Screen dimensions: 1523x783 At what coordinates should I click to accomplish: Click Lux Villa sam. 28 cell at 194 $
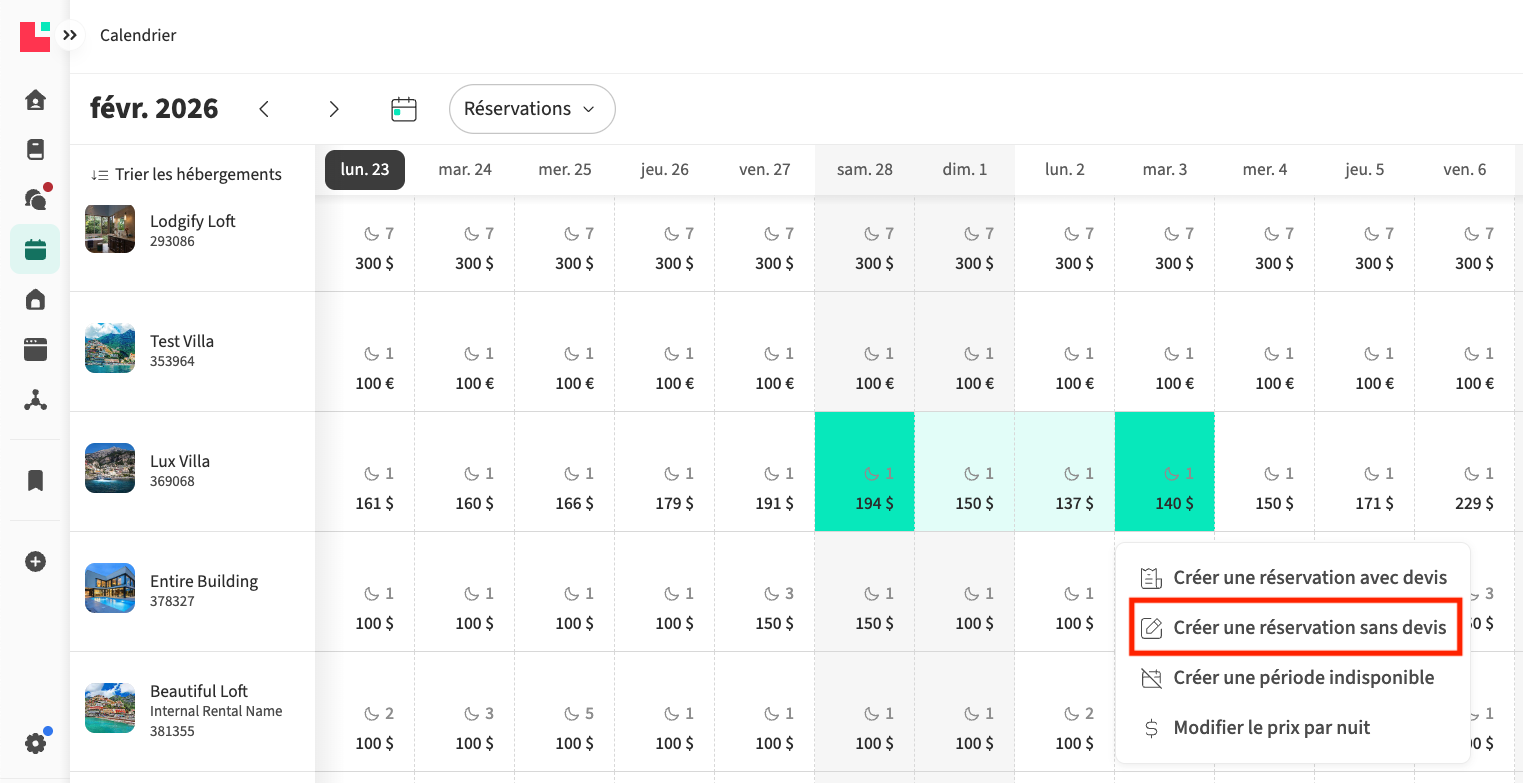865,472
